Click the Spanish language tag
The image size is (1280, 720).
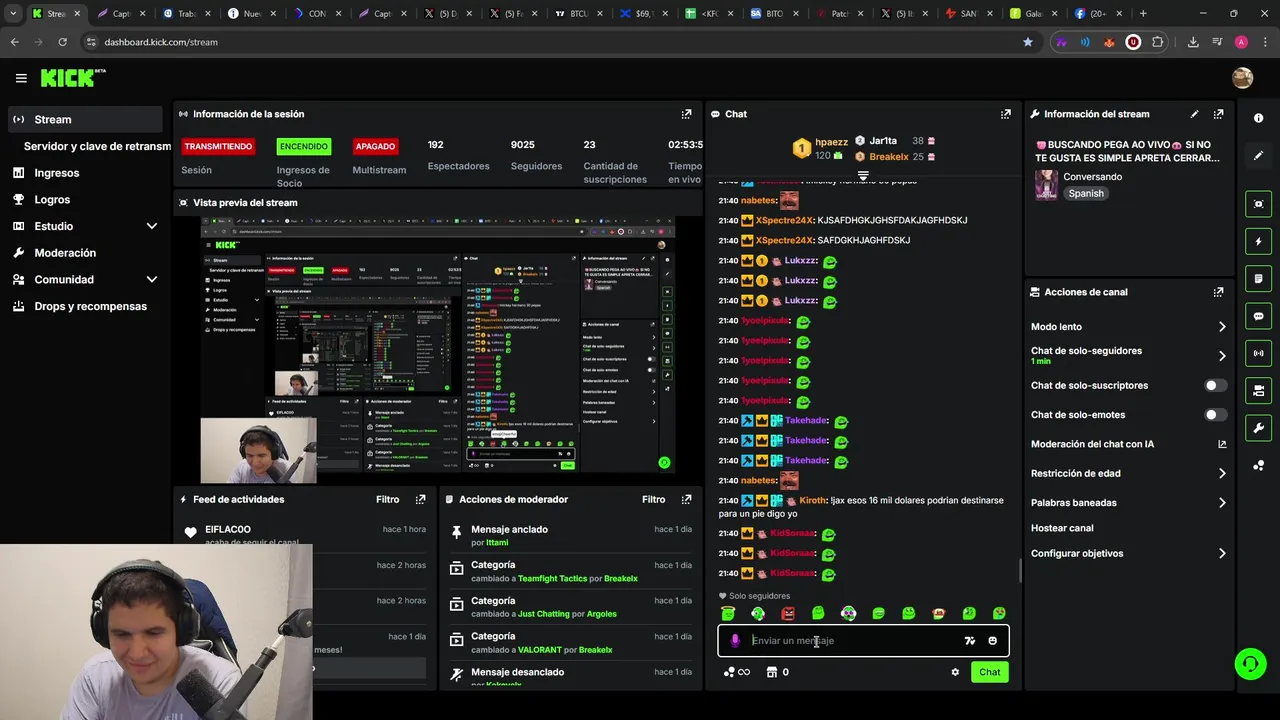pyautogui.click(x=1086, y=194)
